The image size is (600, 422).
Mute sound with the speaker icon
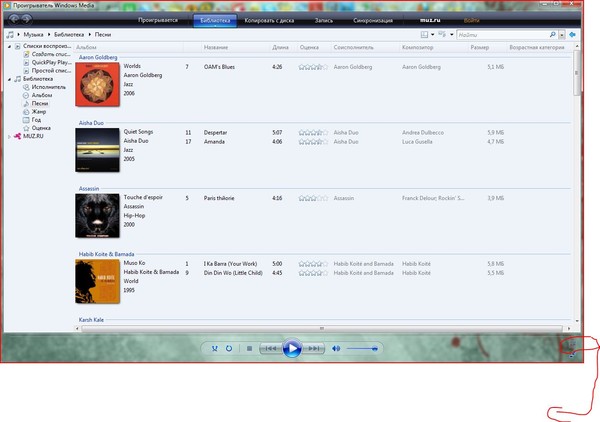[x=336, y=349]
